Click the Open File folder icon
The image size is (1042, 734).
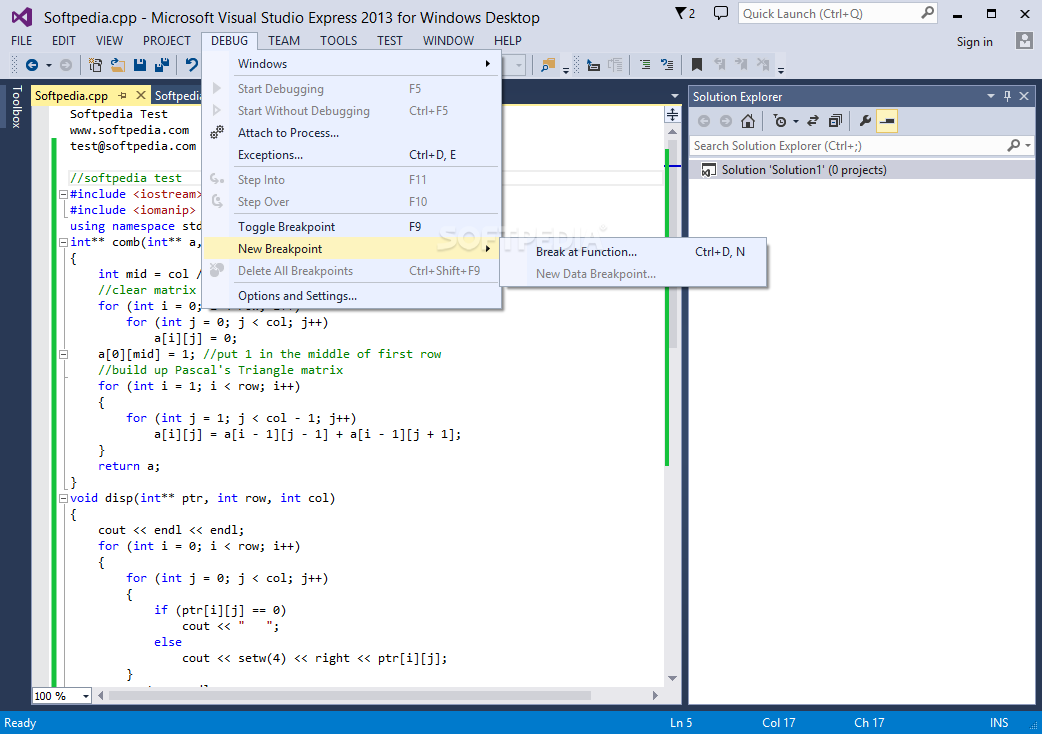point(118,65)
